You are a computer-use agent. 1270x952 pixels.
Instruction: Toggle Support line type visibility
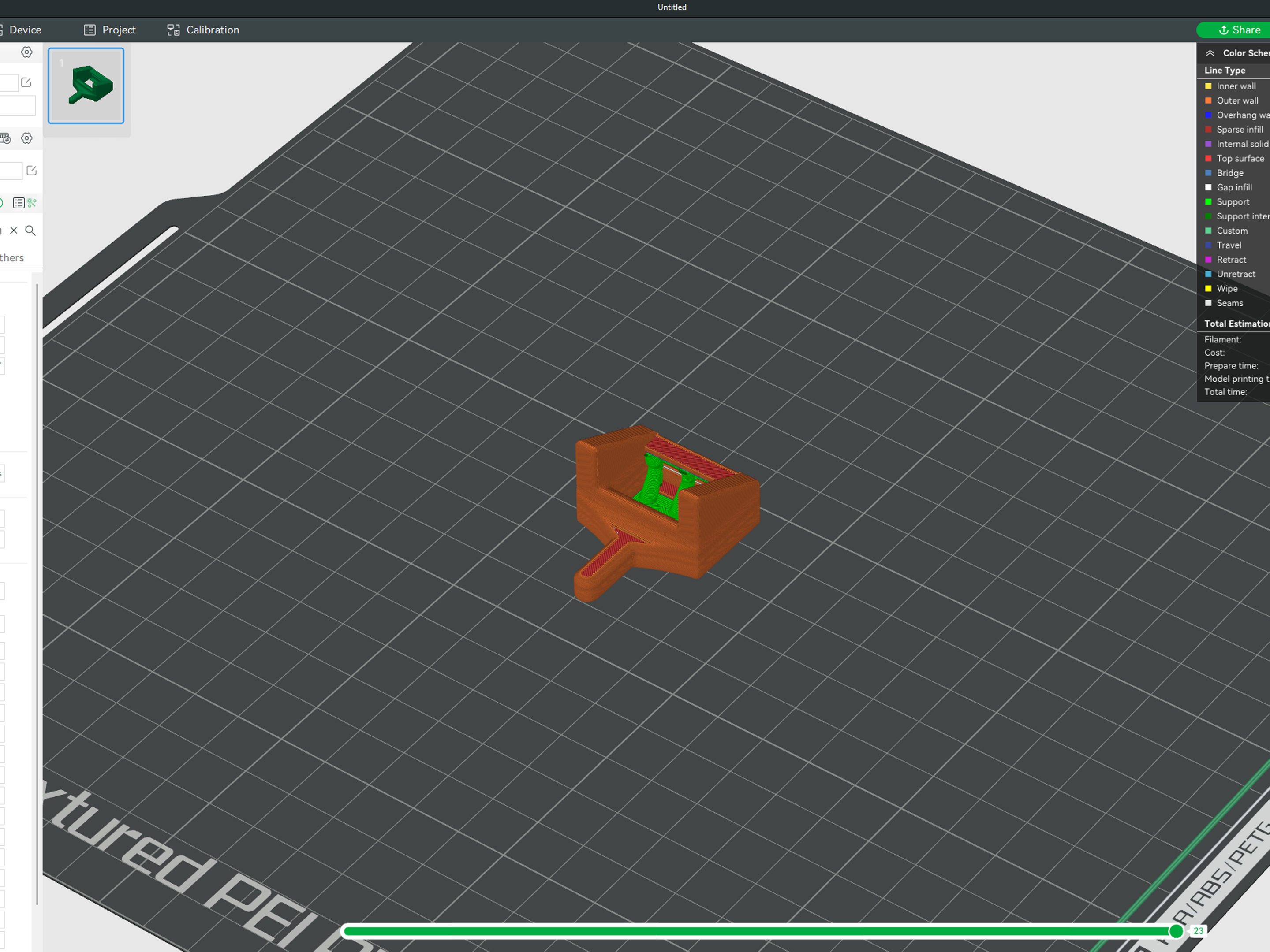(x=1232, y=202)
